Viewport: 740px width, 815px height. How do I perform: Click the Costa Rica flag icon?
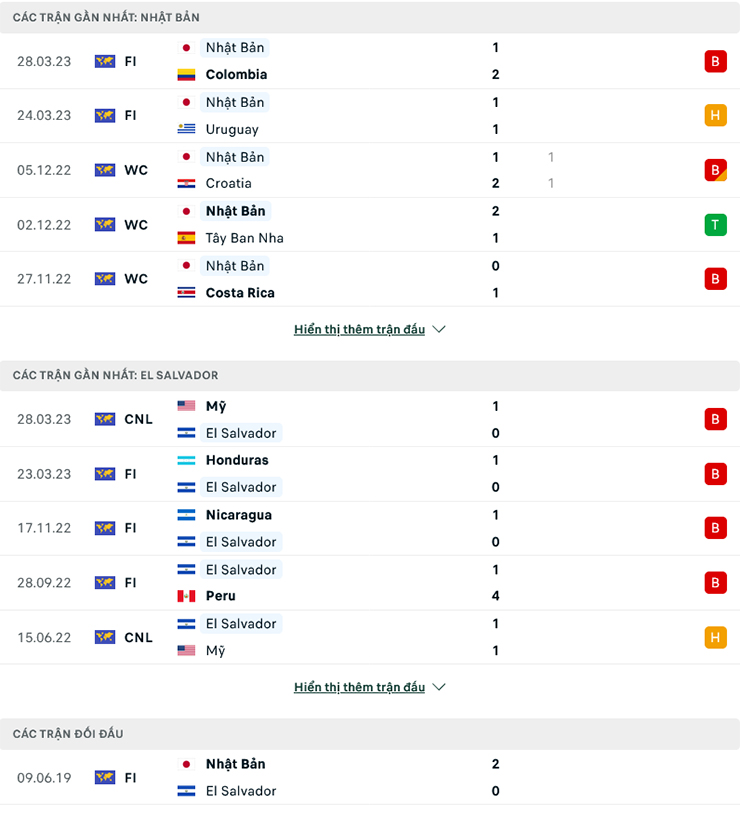click(186, 293)
